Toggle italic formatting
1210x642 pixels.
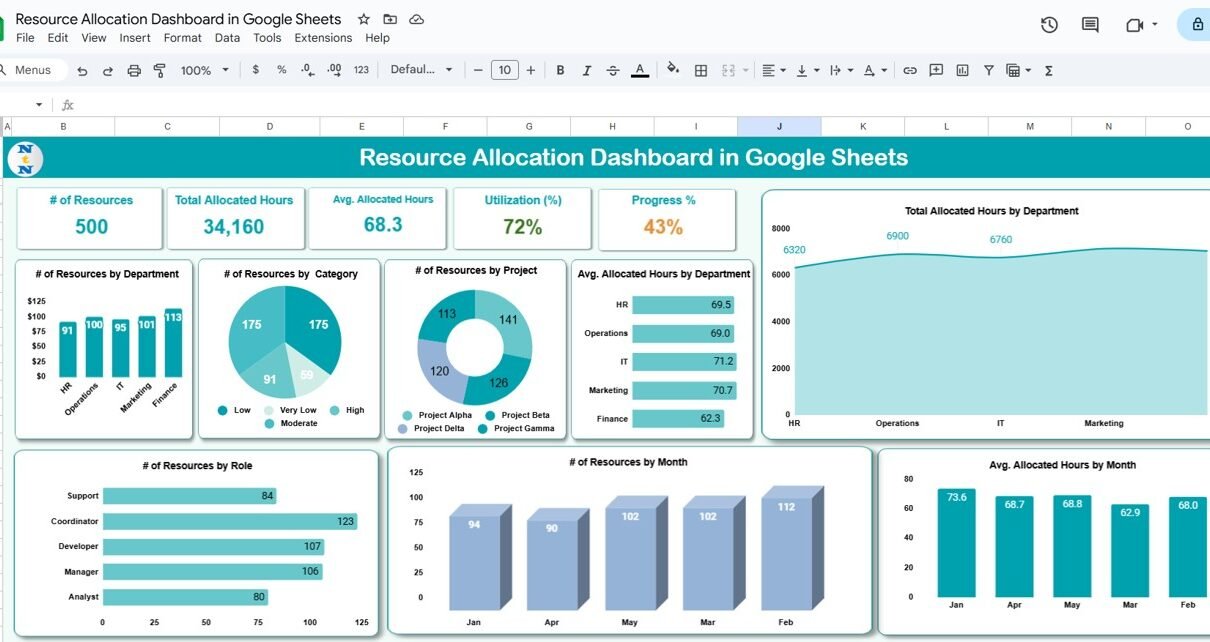pos(586,70)
